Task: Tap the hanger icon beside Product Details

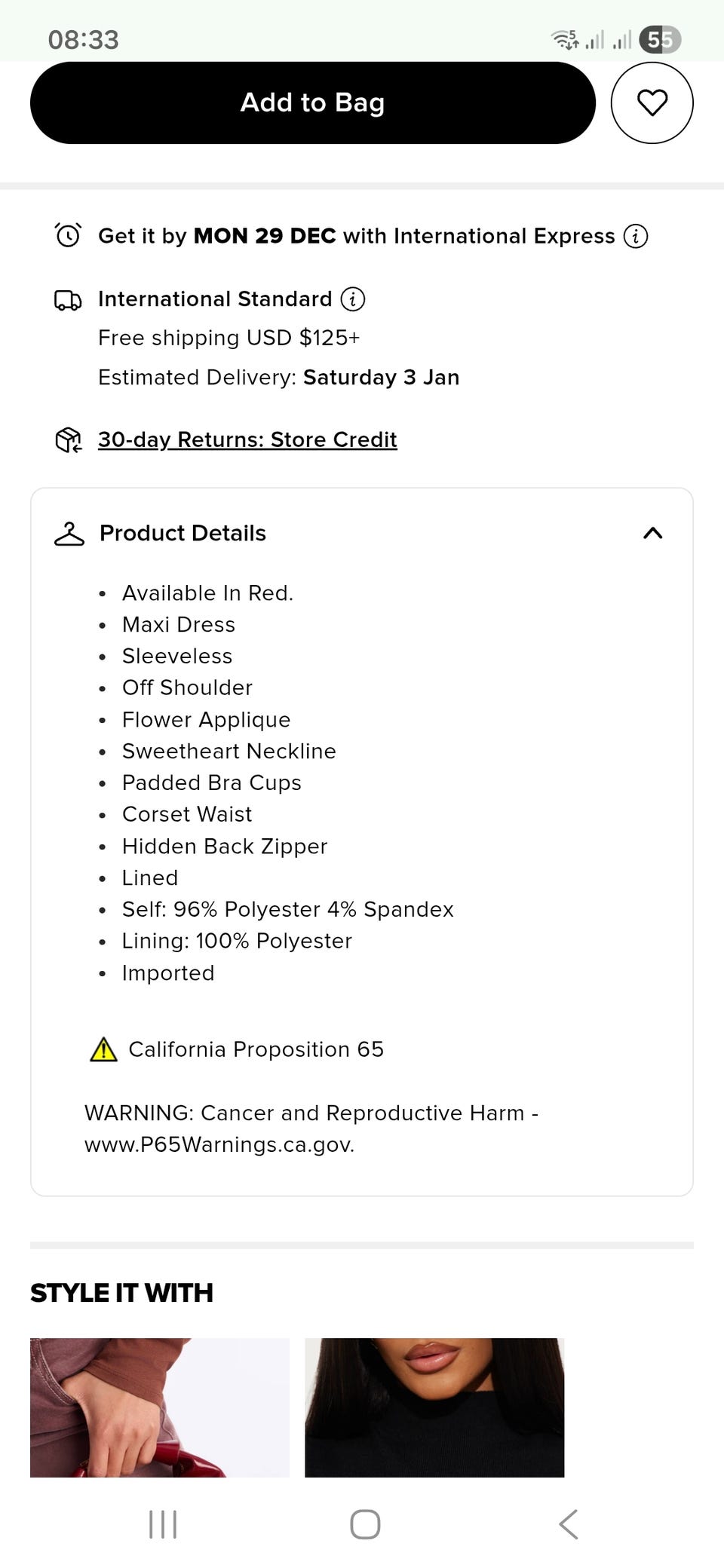Action: (69, 534)
